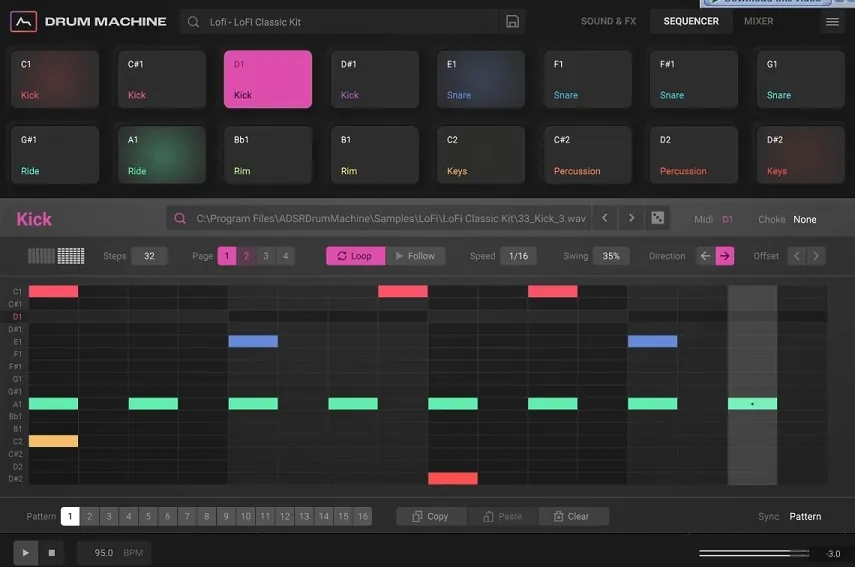The image size is (855, 567).
Task: Select pattern 1
Action: pos(70,516)
